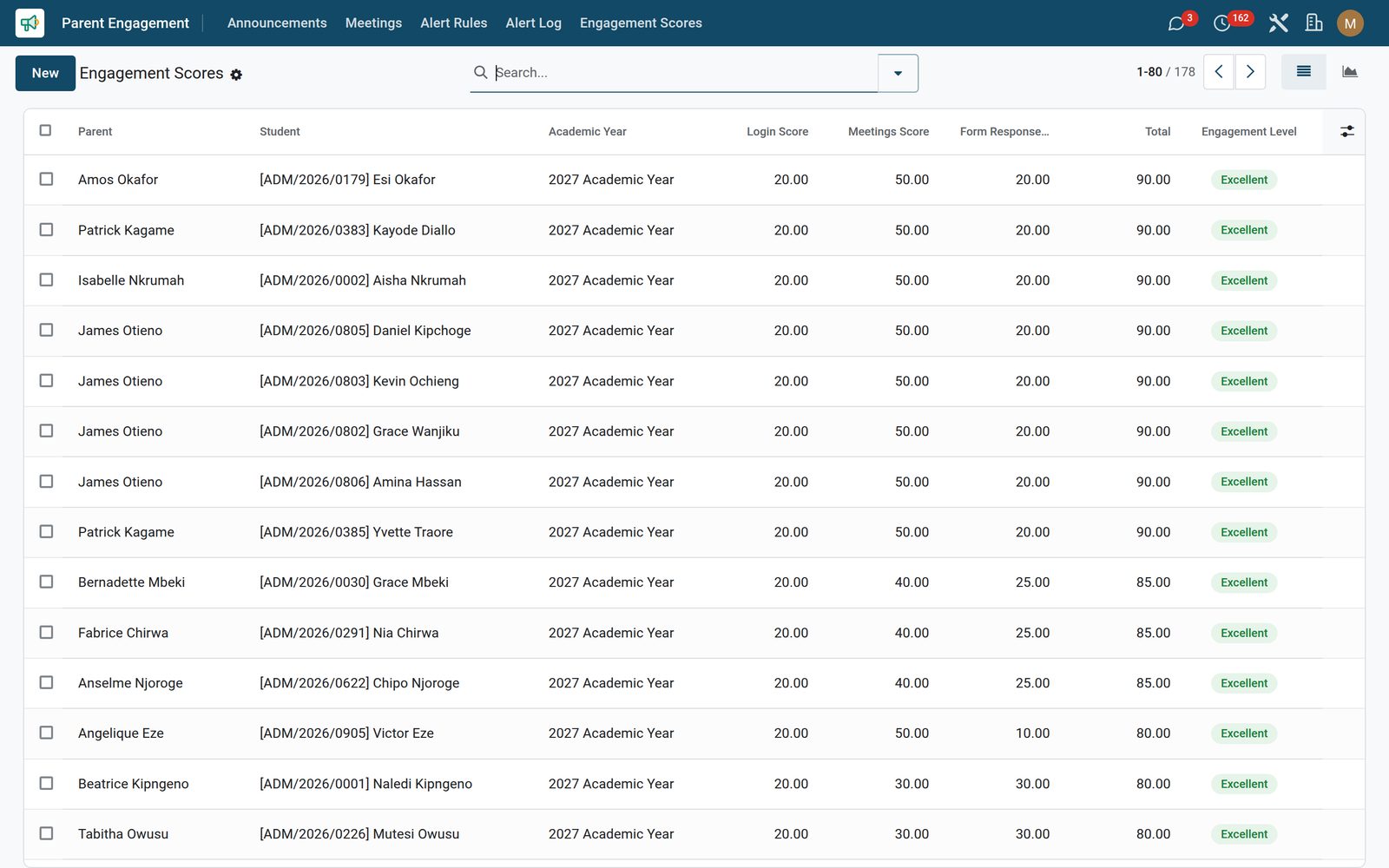Screen dimensions: 1389x868
Task: Click the Parent Engagement app title
Action: click(x=125, y=23)
